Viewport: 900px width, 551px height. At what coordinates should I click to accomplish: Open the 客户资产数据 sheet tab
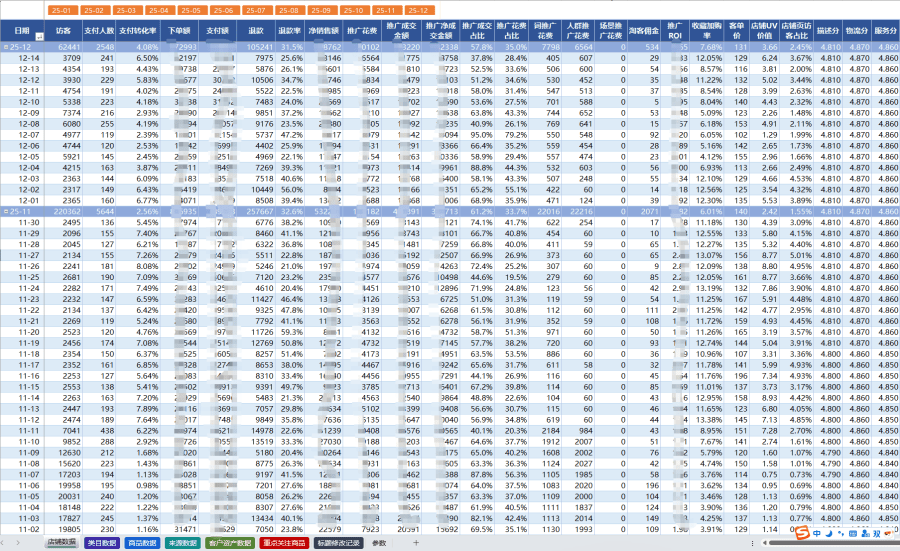[230, 543]
